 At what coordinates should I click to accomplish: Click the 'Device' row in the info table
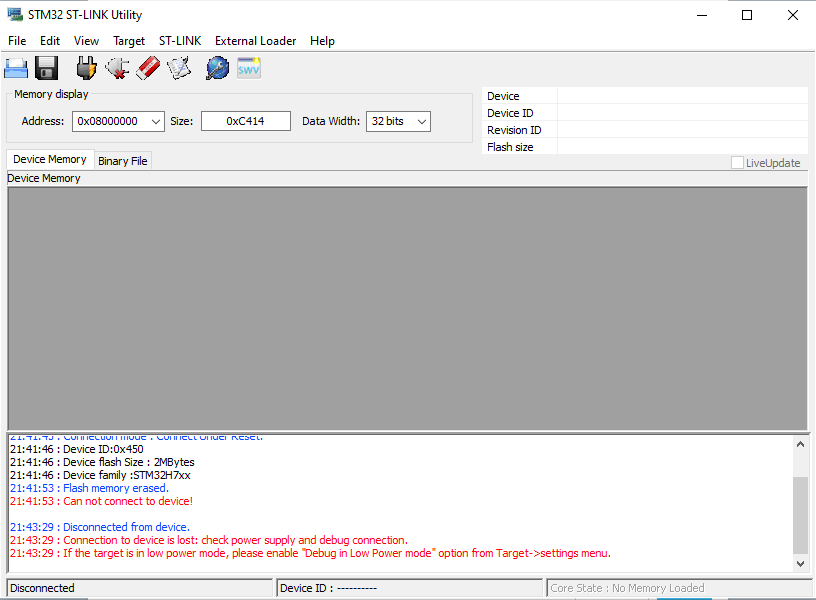coord(645,96)
